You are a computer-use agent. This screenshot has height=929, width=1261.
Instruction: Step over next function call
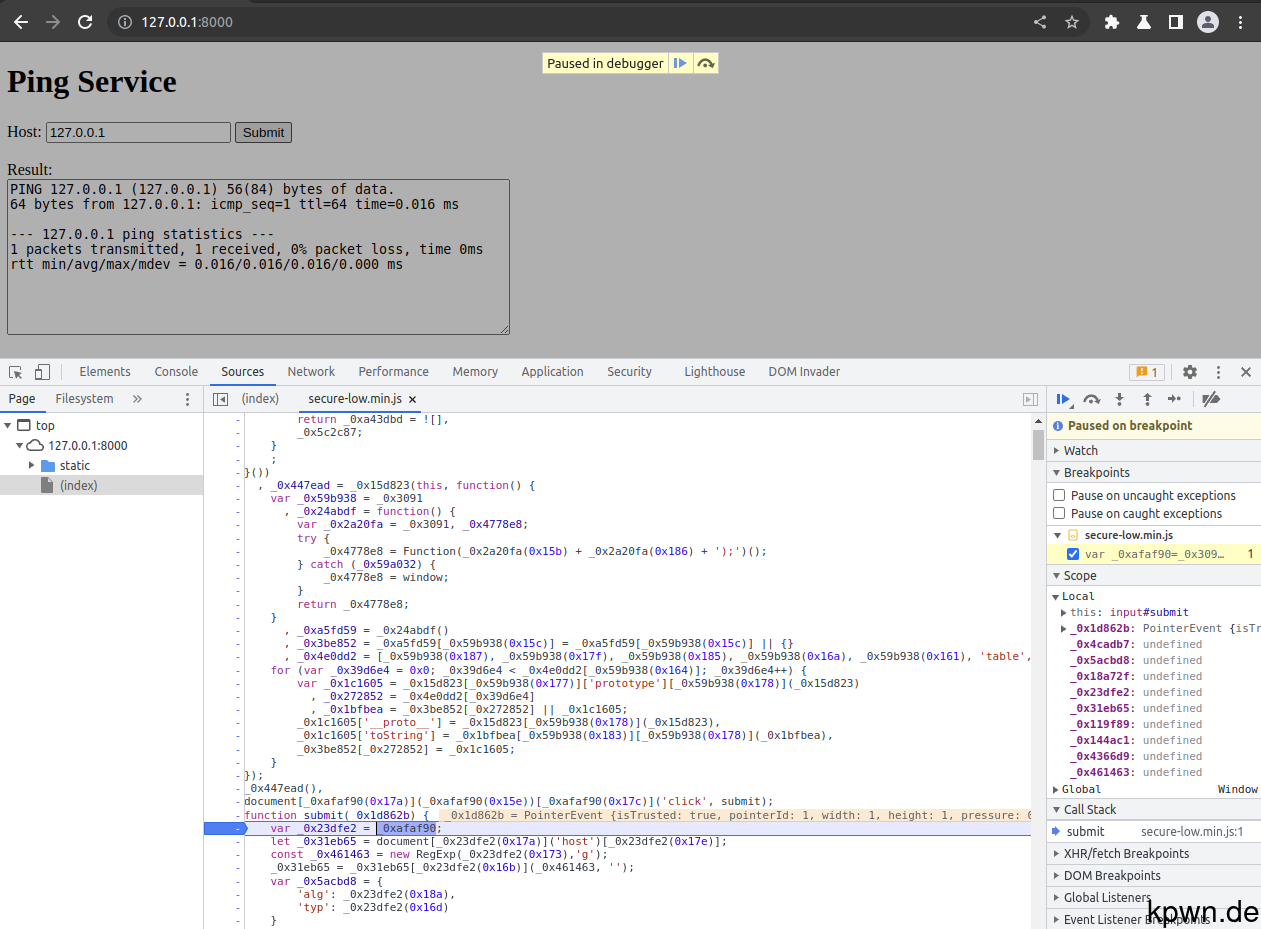[x=1091, y=399]
